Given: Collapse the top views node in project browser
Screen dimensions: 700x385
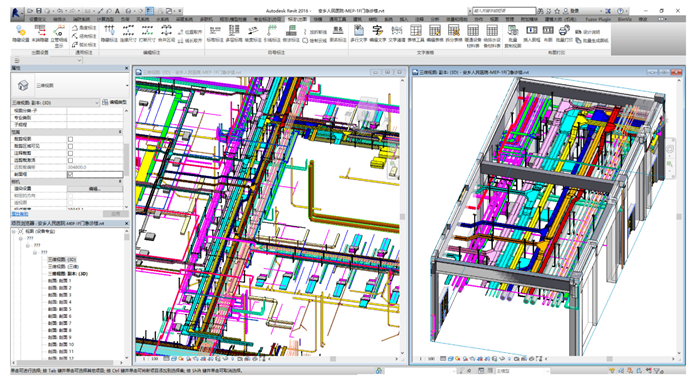Looking at the screenshot, I should [x=14, y=231].
